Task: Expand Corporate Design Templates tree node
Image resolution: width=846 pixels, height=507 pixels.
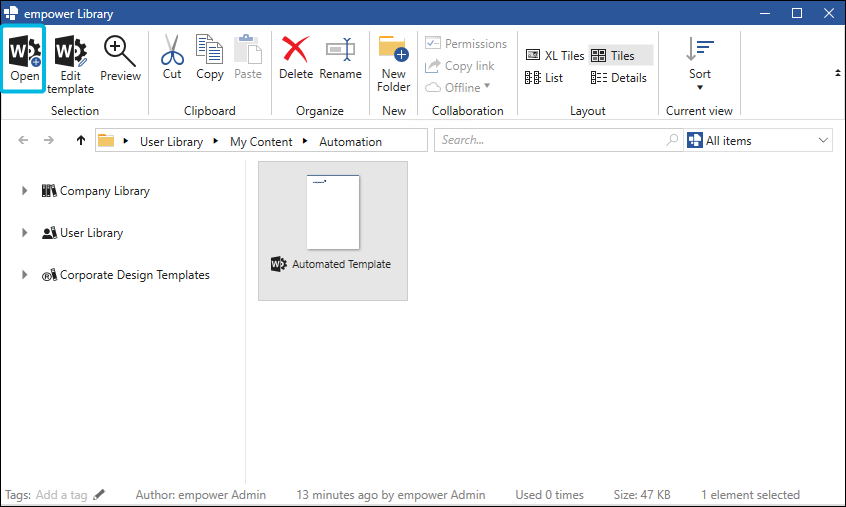Action: 24,275
